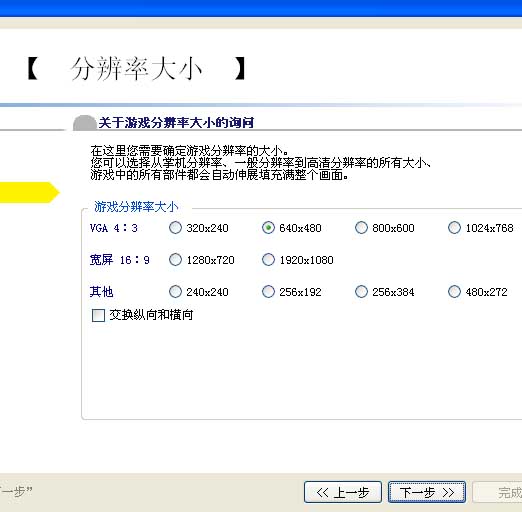This screenshot has width=522, height=512.
Task: Click the 宽屏 16:9 row label
Action: (x=120, y=260)
